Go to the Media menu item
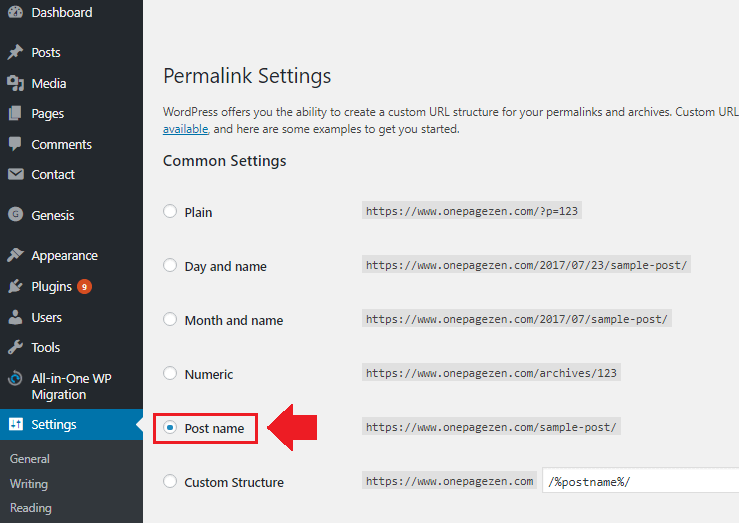The width and height of the screenshot is (739, 523). [49, 83]
